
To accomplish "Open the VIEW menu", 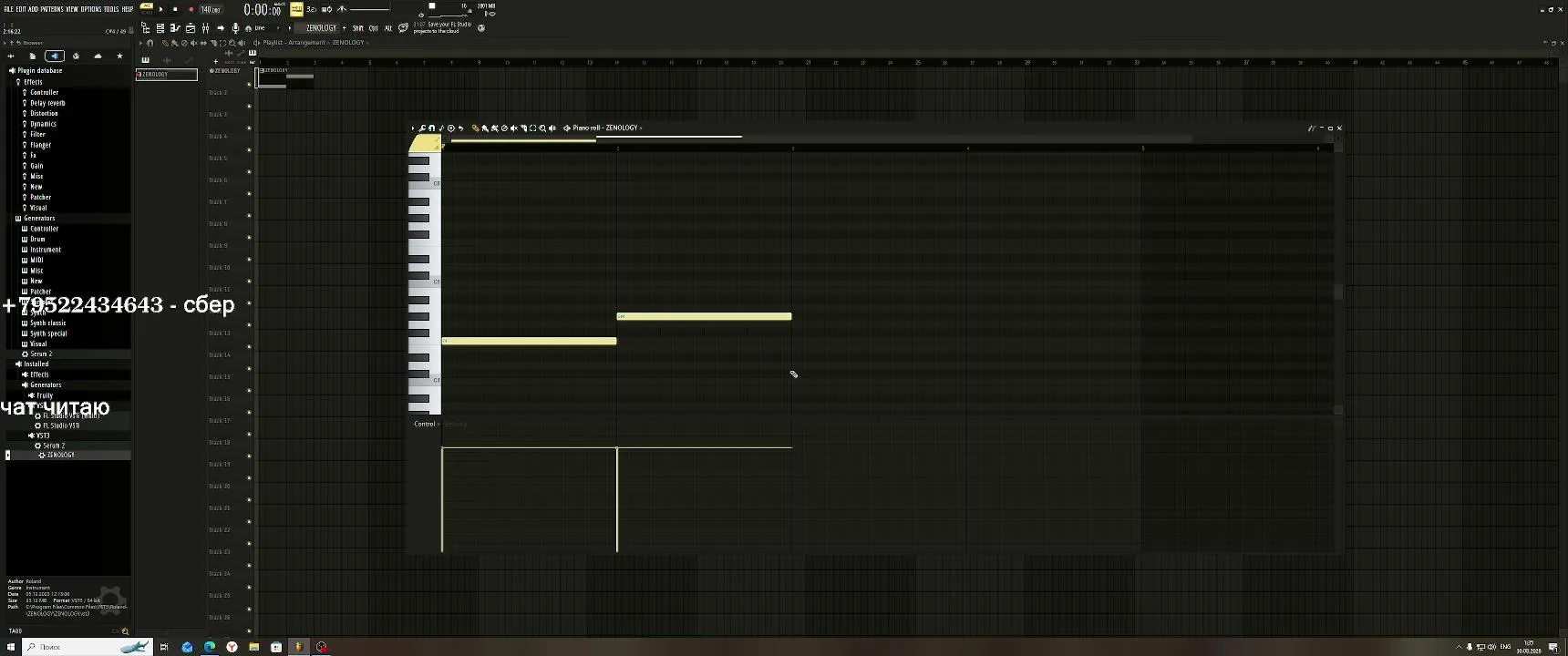I will click(72, 9).
